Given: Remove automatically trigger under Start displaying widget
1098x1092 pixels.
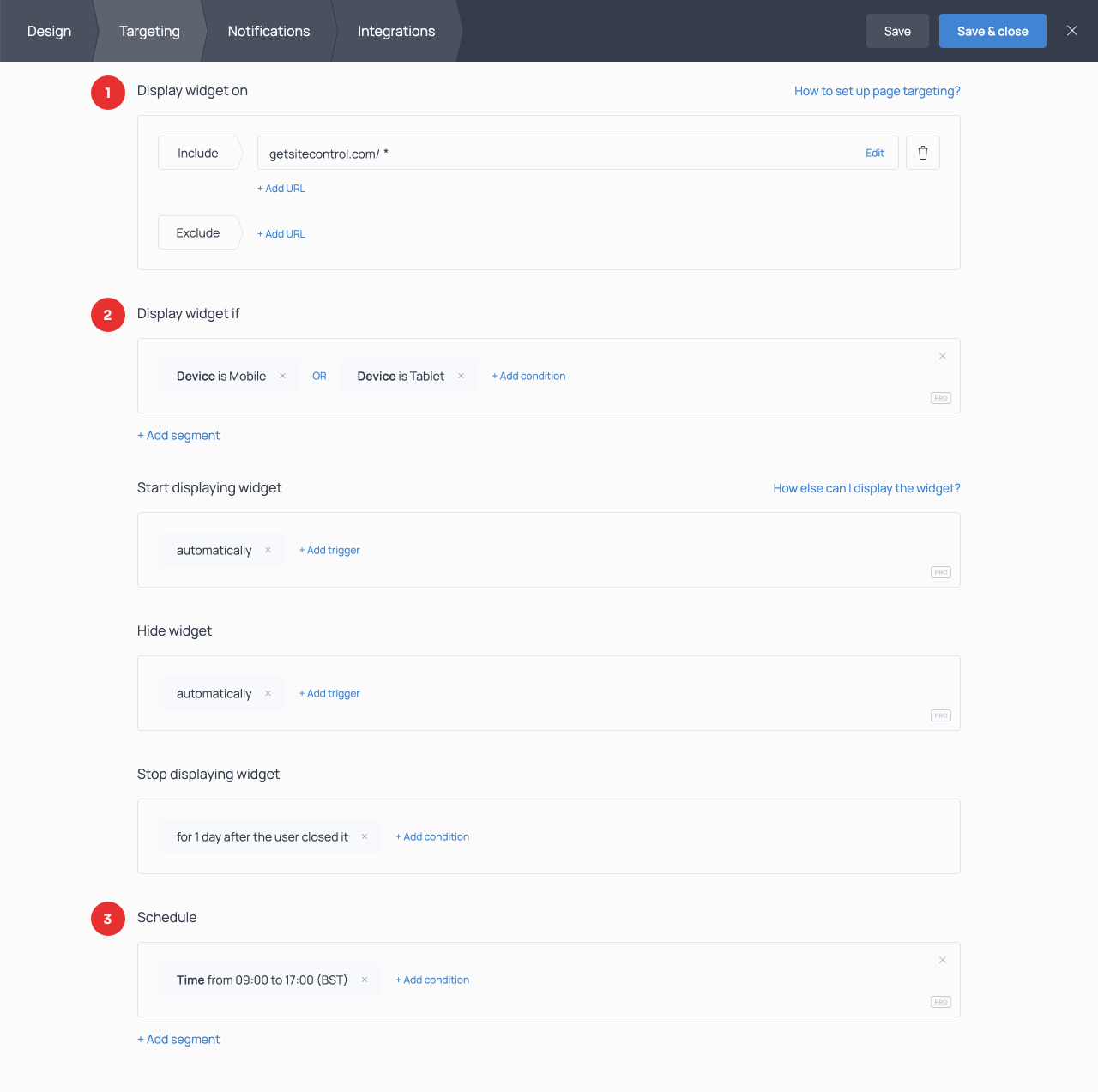Looking at the screenshot, I should pos(268,550).
